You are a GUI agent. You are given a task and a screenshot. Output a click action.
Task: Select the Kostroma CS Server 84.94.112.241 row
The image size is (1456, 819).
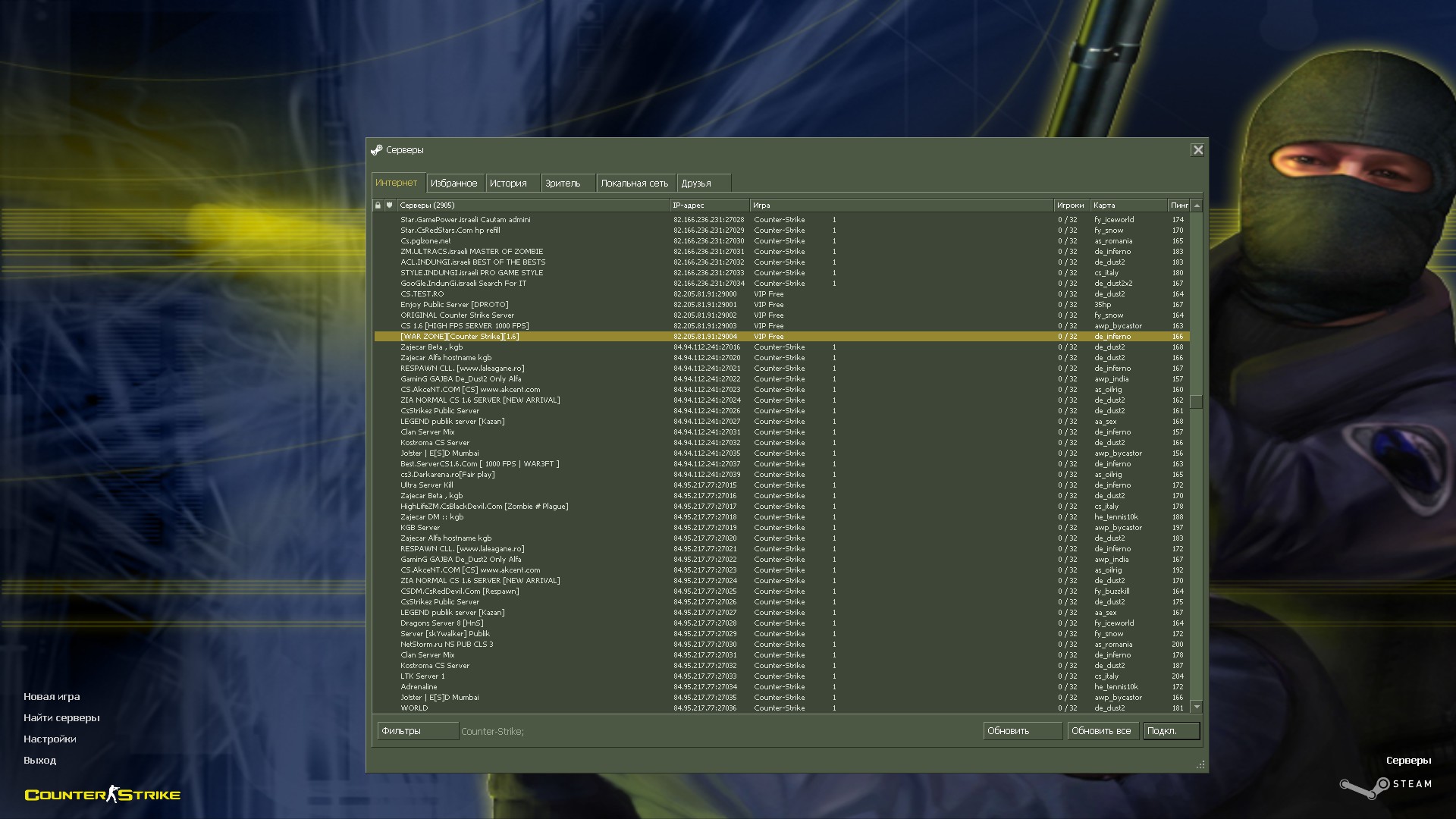(435, 443)
